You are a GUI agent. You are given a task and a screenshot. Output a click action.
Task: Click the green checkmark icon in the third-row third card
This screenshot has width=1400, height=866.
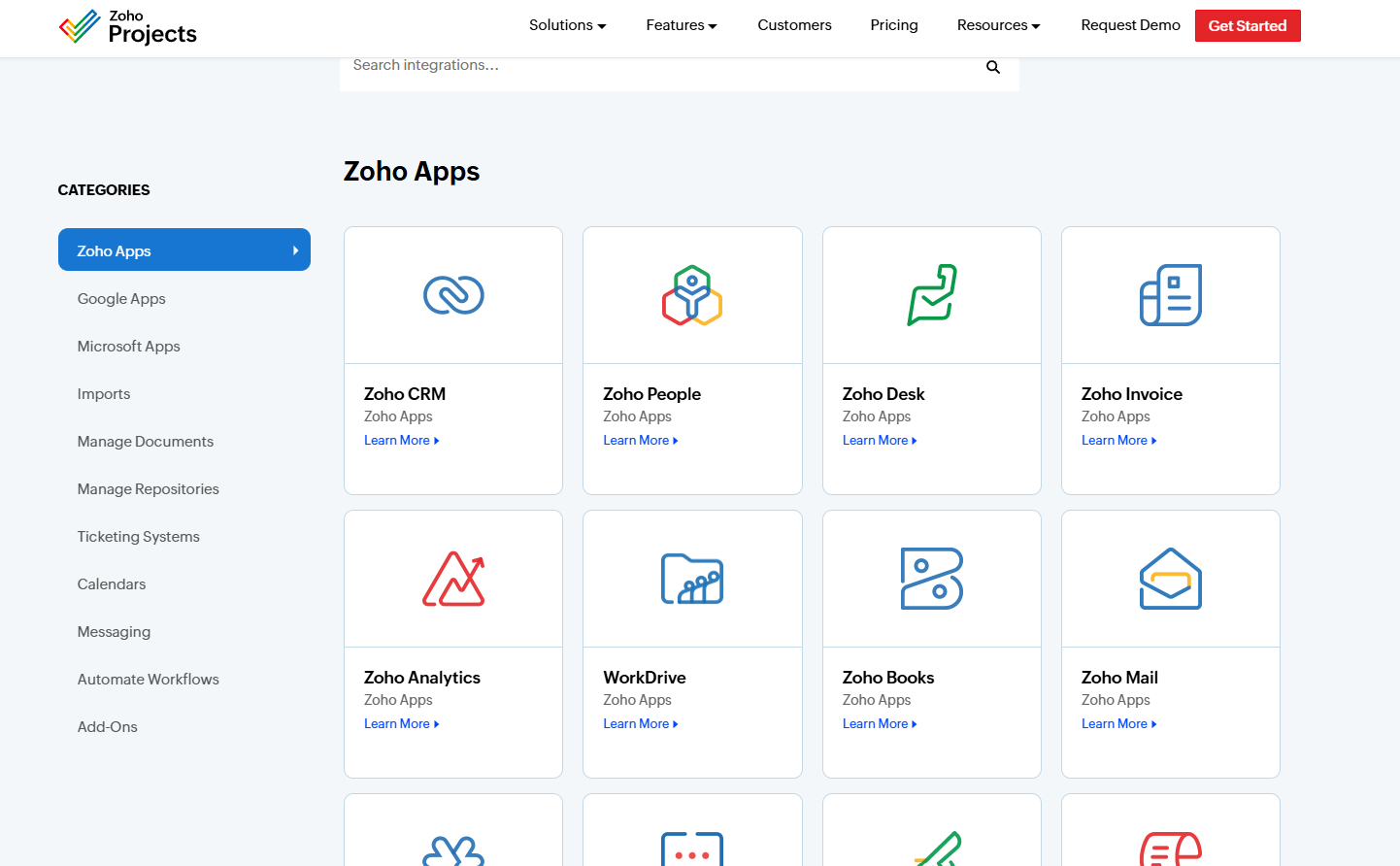pyautogui.click(x=938, y=849)
